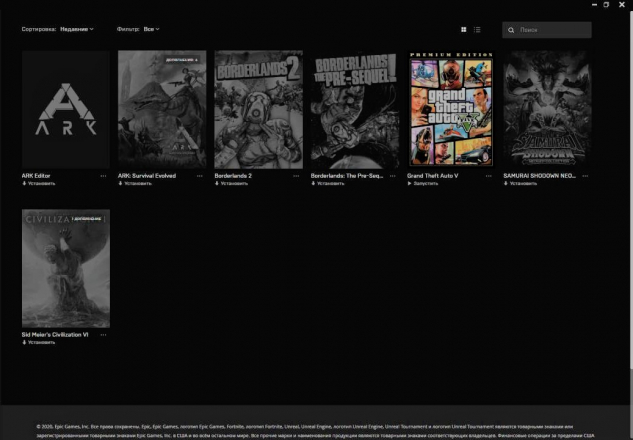Open options menu for ARK: Survival Evolved
This screenshot has width=633, height=440.
click(x=200, y=176)
